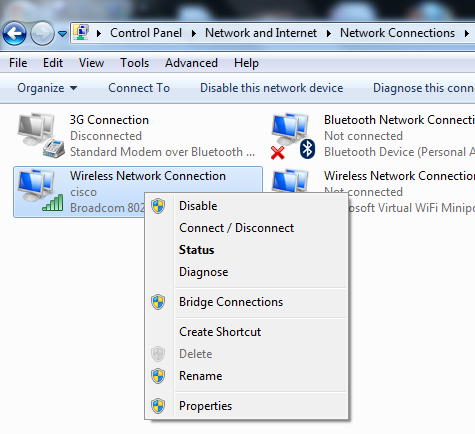Click the shield icon beside Bridge Connections
Image resolution: width=475 pixels, height=434 pixels.
[x=158, y=302]
